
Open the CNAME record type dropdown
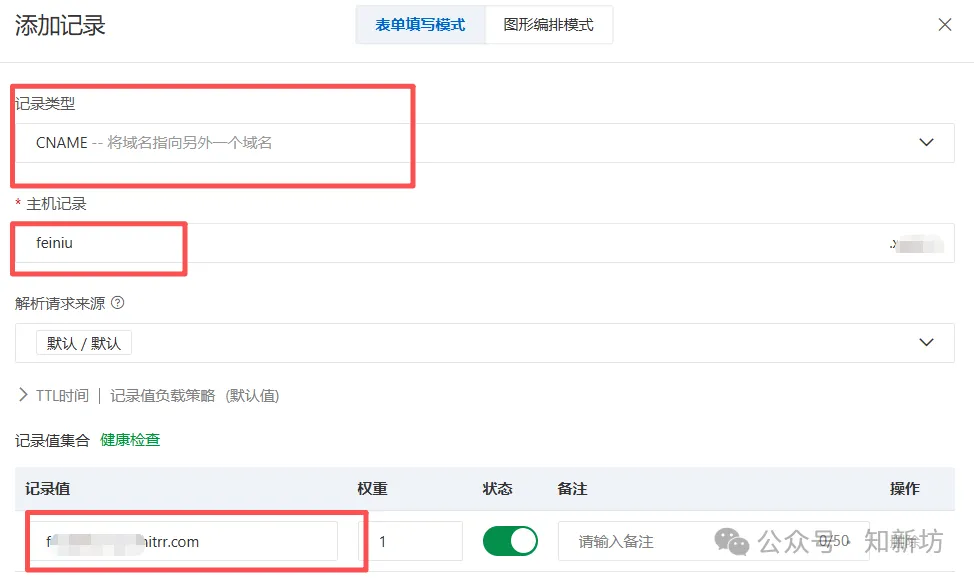coord(484,142)
